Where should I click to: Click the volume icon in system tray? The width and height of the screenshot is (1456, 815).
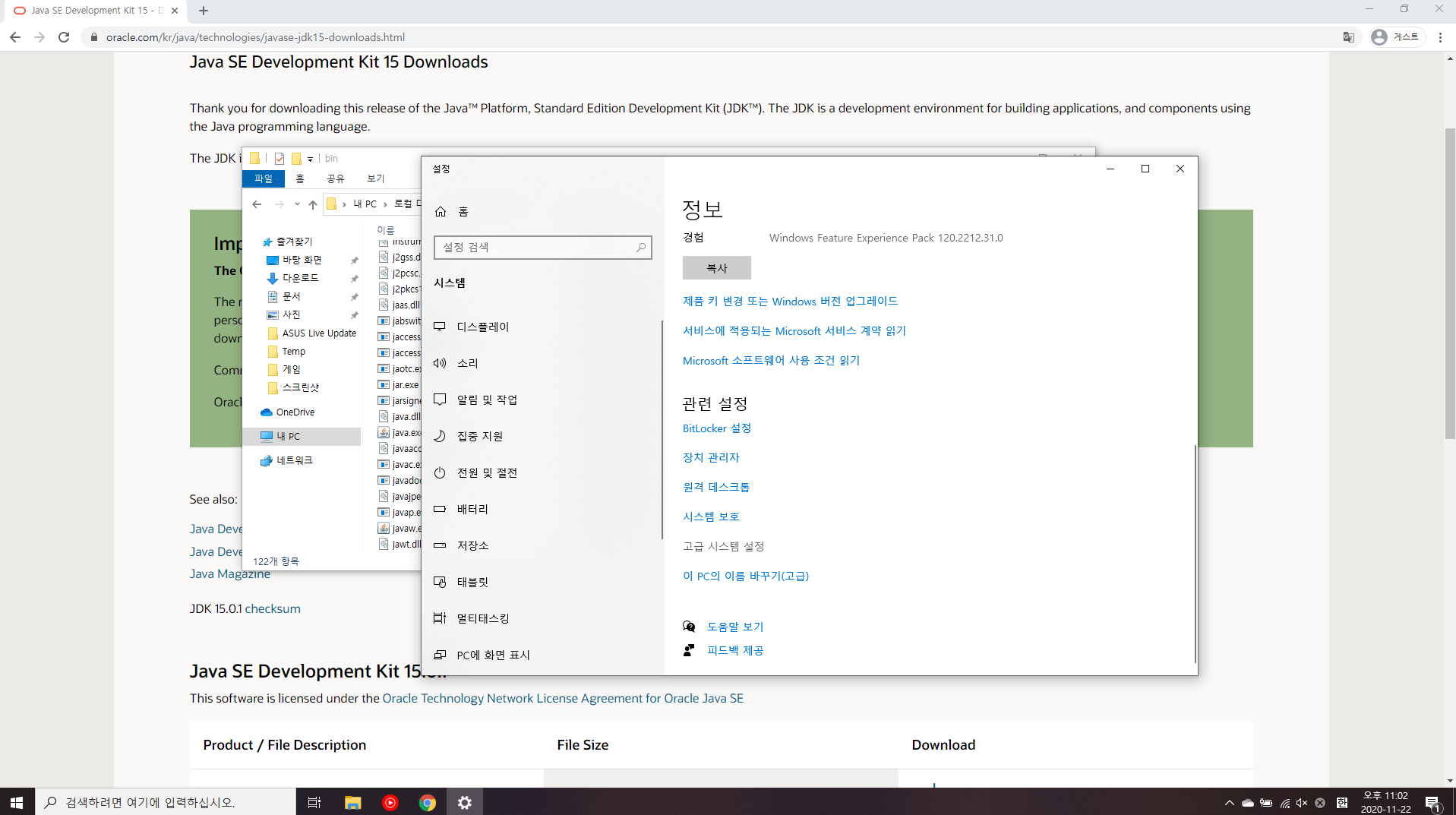1302,803
